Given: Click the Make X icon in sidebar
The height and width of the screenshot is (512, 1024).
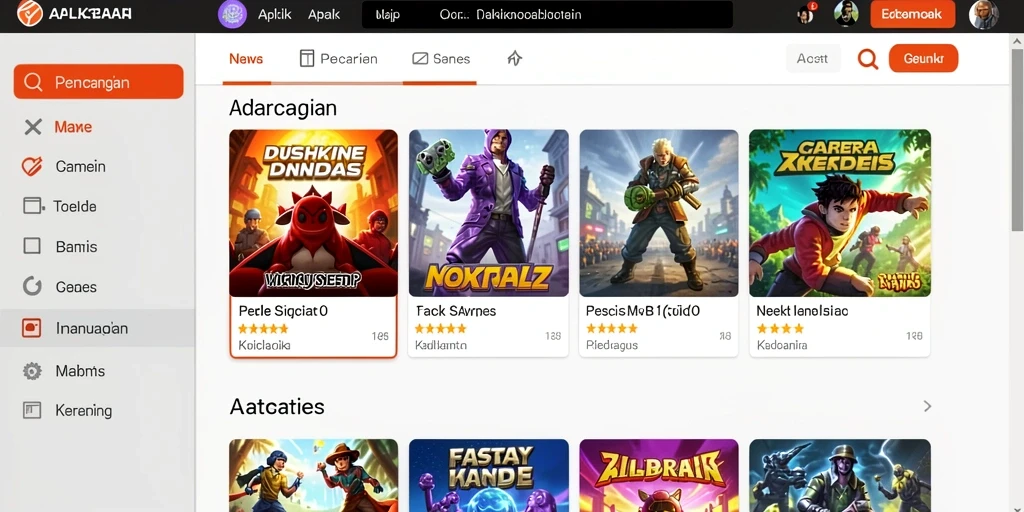Looking at the screenshot, I should pyautogui.click(x=33, y=127).
